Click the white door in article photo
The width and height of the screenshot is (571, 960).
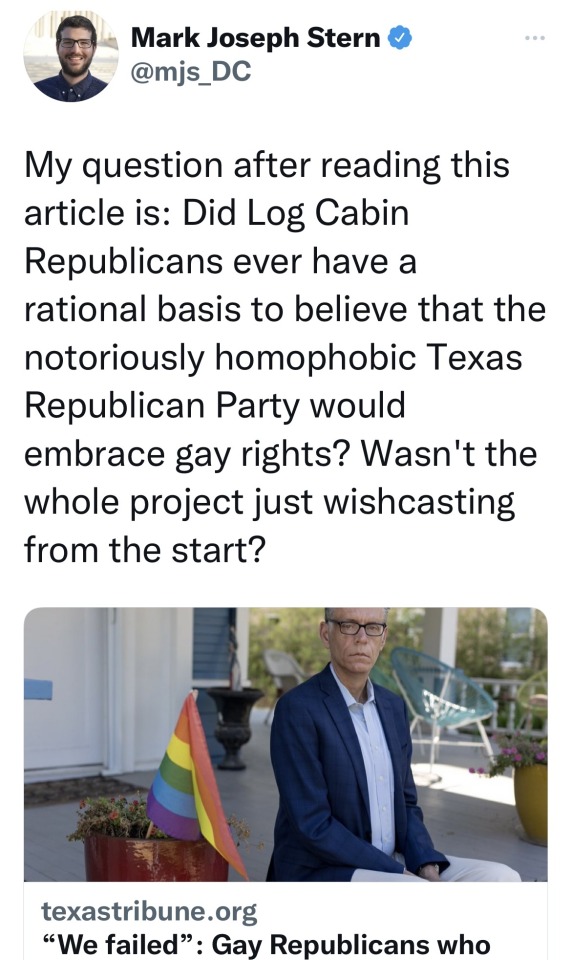pos(67,692)
